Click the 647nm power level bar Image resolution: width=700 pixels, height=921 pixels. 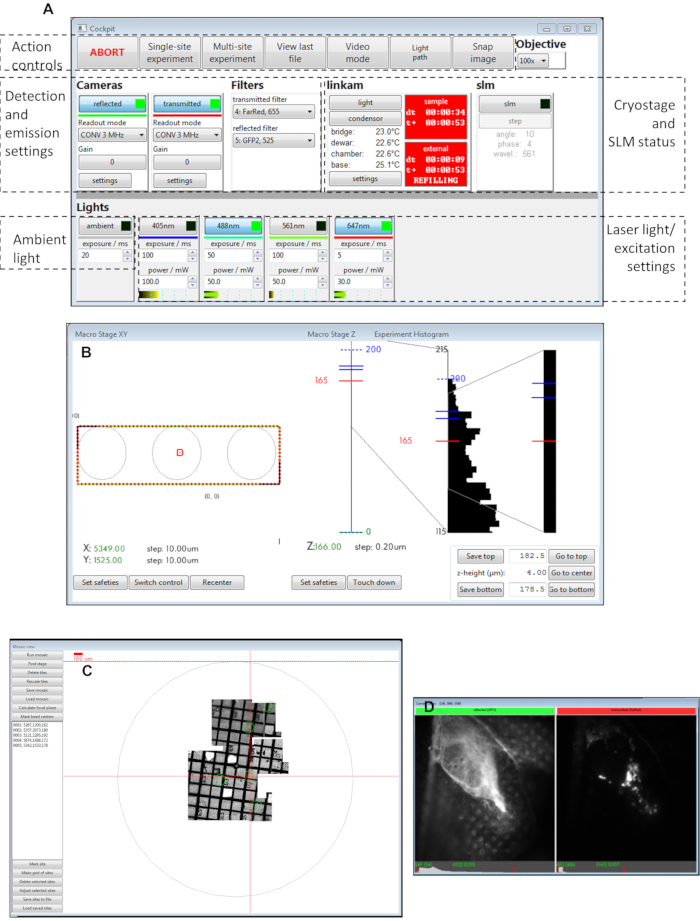pos(364,295)
